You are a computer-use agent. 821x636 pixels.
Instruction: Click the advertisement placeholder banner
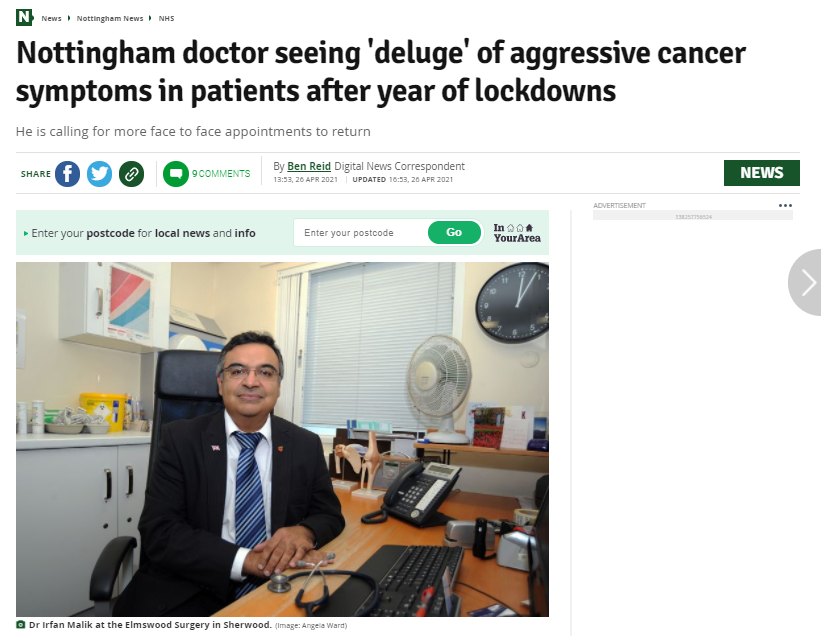(x=693, y=216)
